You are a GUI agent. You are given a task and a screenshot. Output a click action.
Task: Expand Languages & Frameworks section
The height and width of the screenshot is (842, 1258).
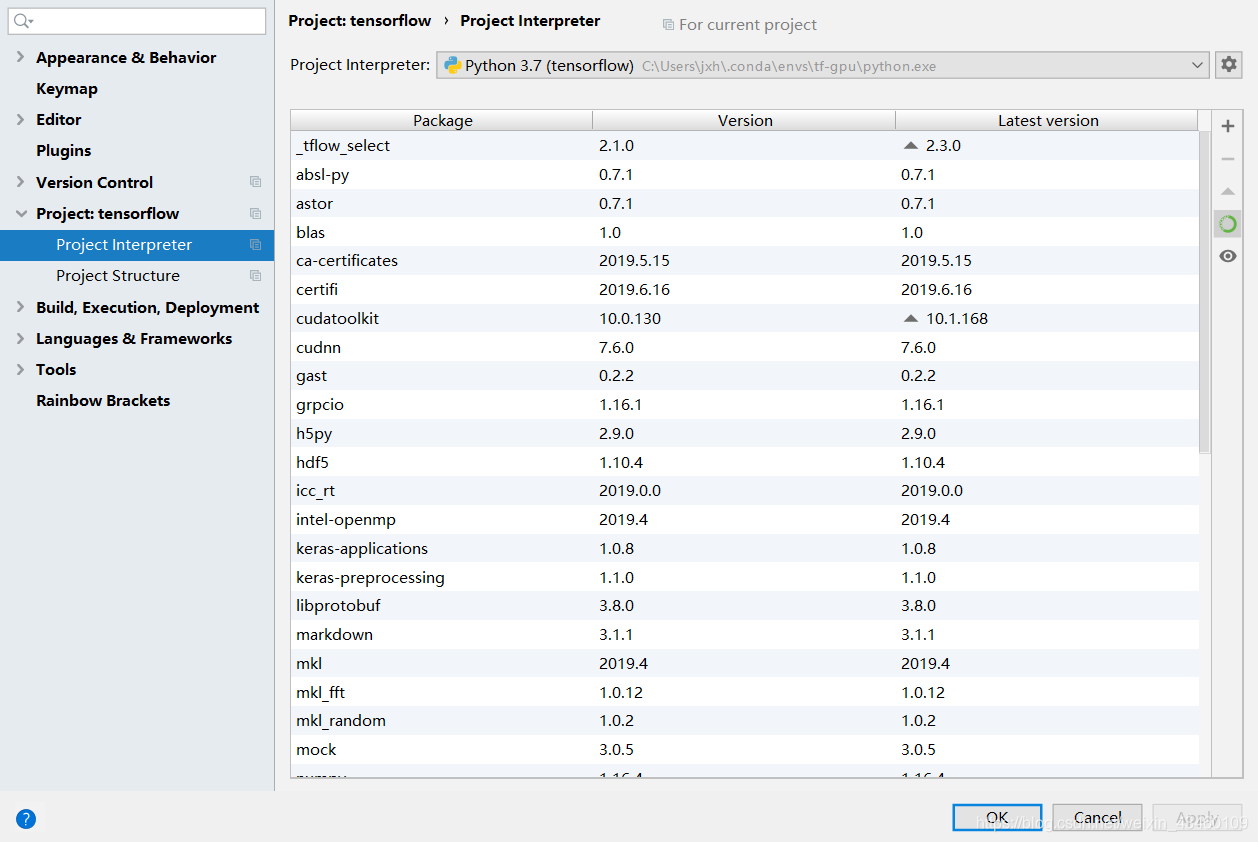click(21, 338)
